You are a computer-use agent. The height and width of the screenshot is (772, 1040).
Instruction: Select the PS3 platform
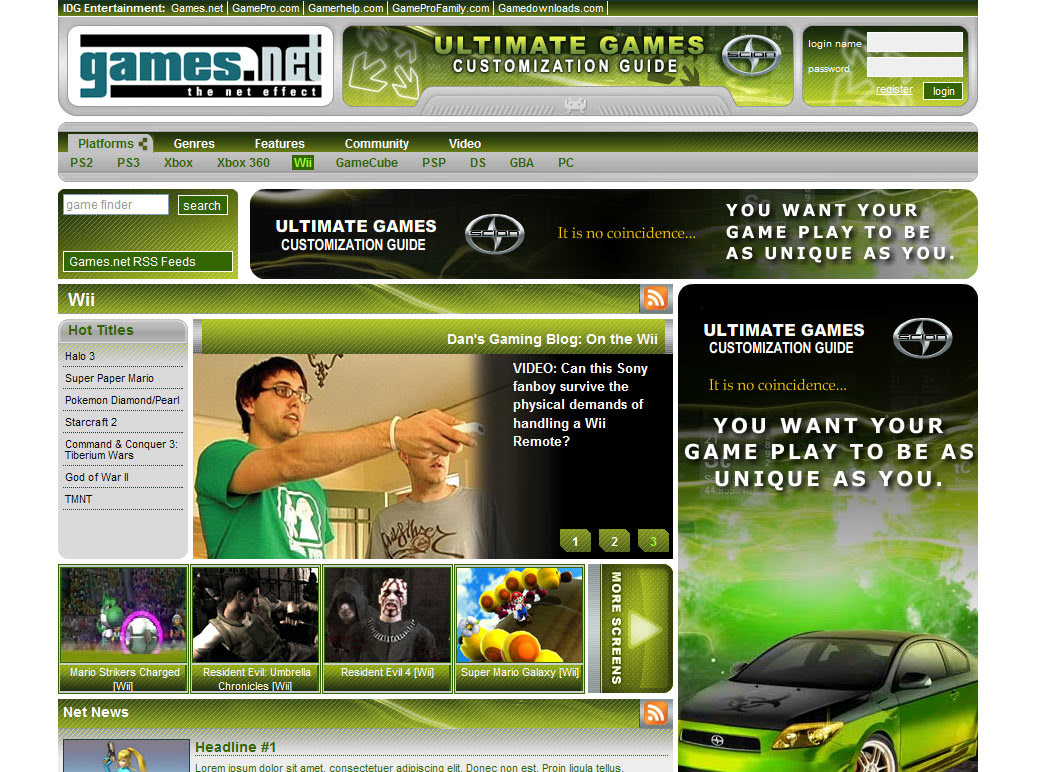pos(128,162)
